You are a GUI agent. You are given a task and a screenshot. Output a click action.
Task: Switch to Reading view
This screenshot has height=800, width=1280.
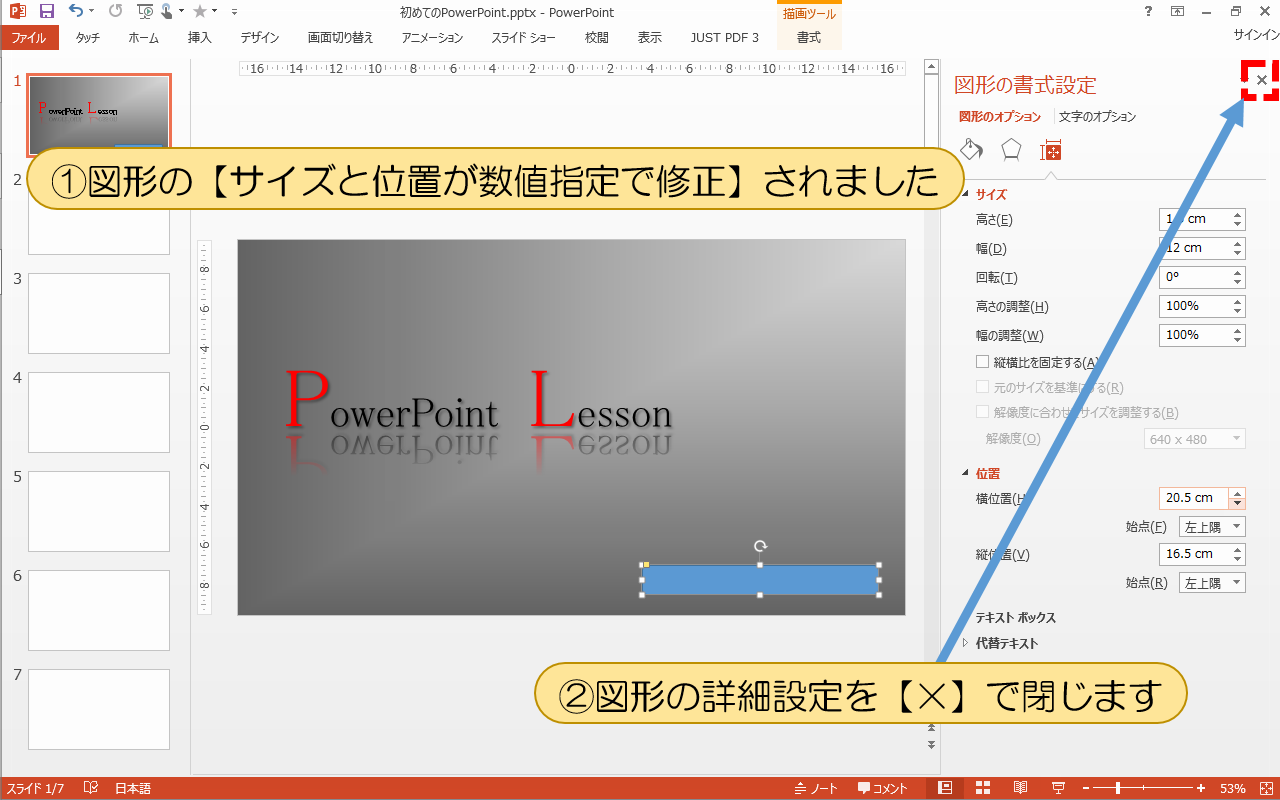(x=1020, y=788)
